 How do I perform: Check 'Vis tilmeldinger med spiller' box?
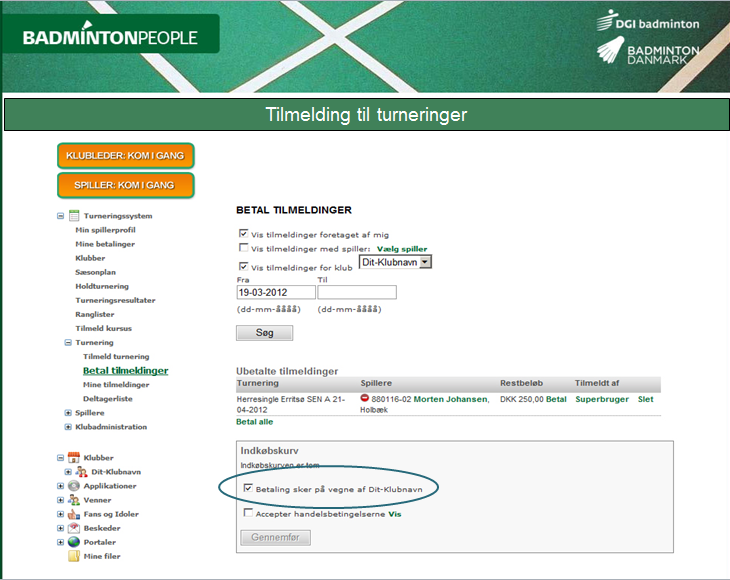pos(243,248)
